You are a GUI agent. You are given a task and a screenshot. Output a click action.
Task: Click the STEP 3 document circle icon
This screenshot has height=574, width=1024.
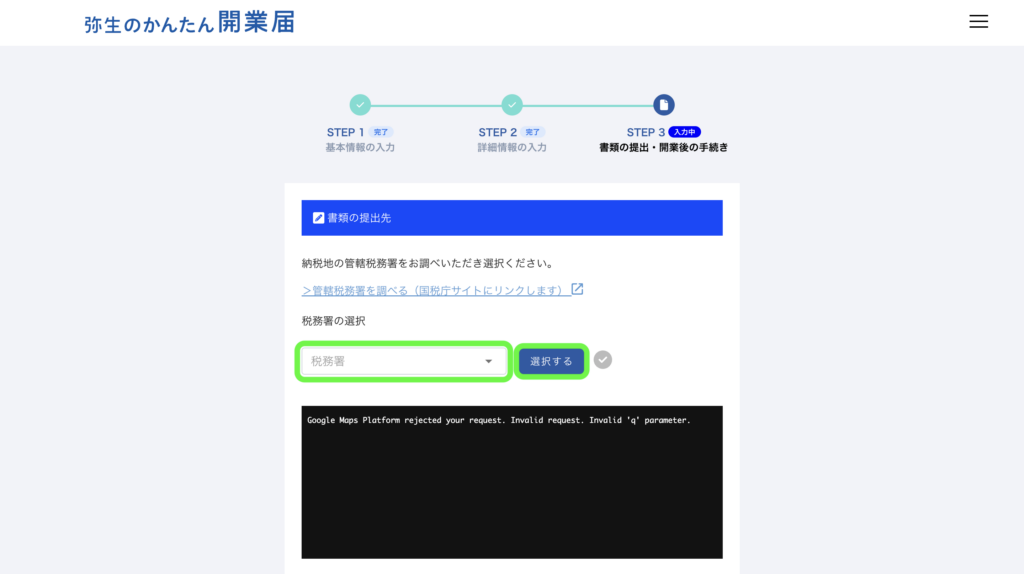tap(664, 104)
